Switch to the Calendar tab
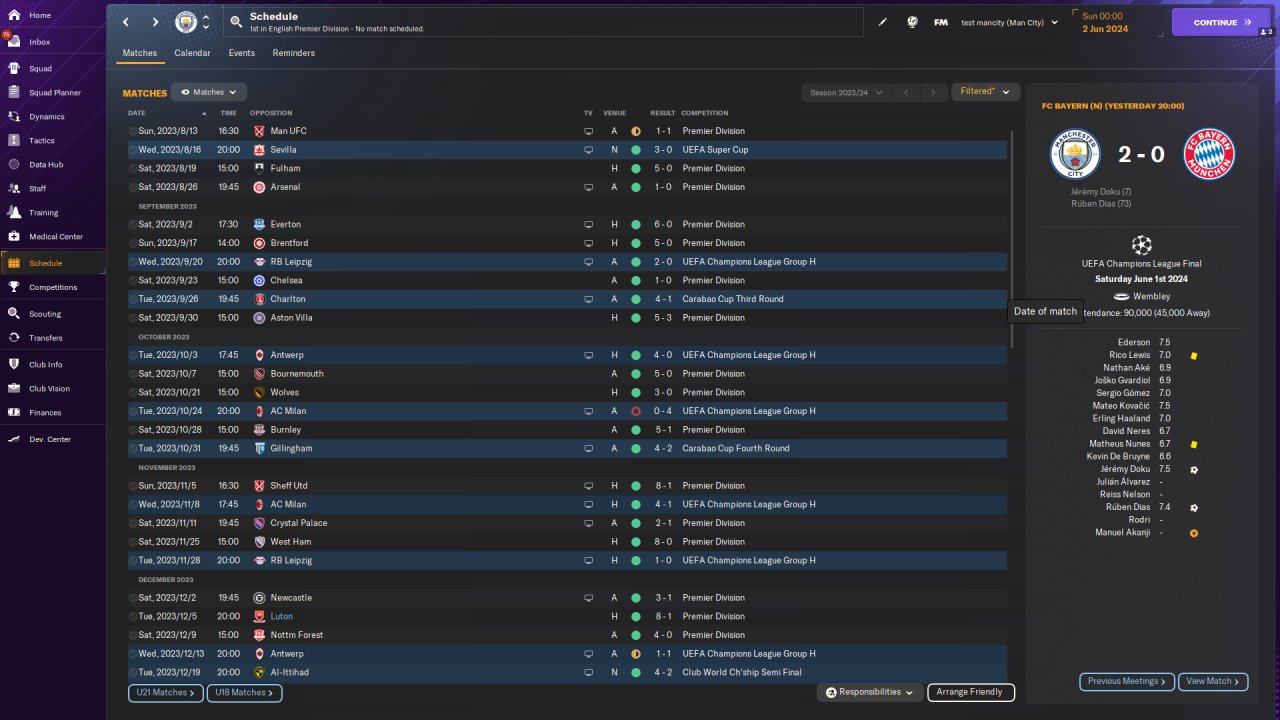Image resolution: width=1280 pixels, height=720 pixels. pos(192,53)
